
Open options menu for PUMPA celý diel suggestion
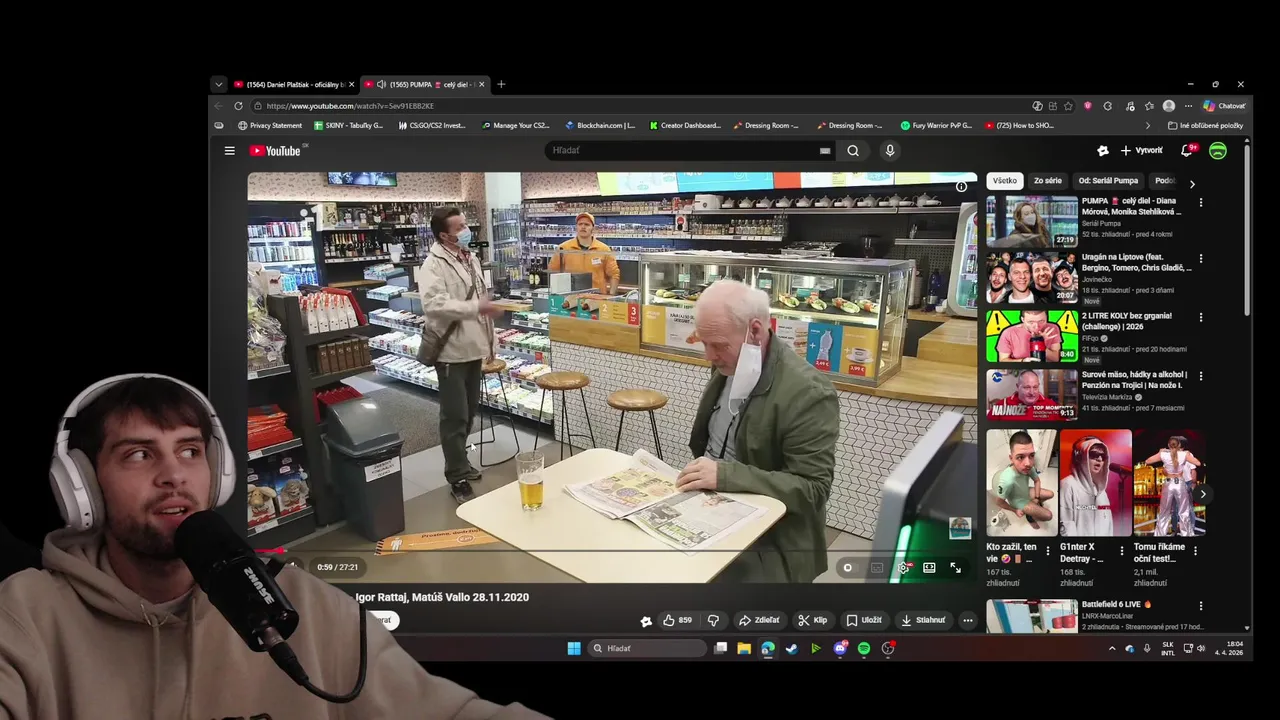(x=1201, y=202)
